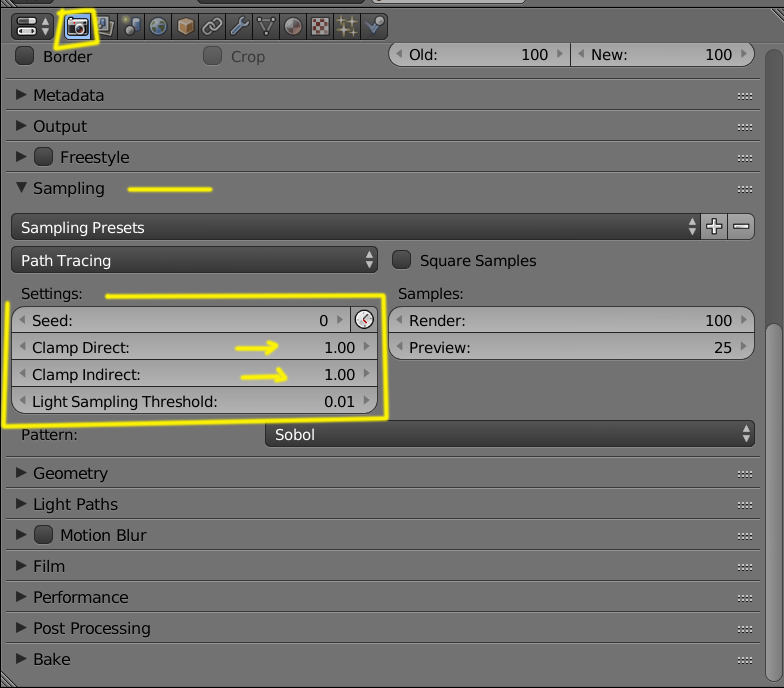This screenshot has width=784, height=688.
Task: Click the Preview samples field
Action: 571,346
